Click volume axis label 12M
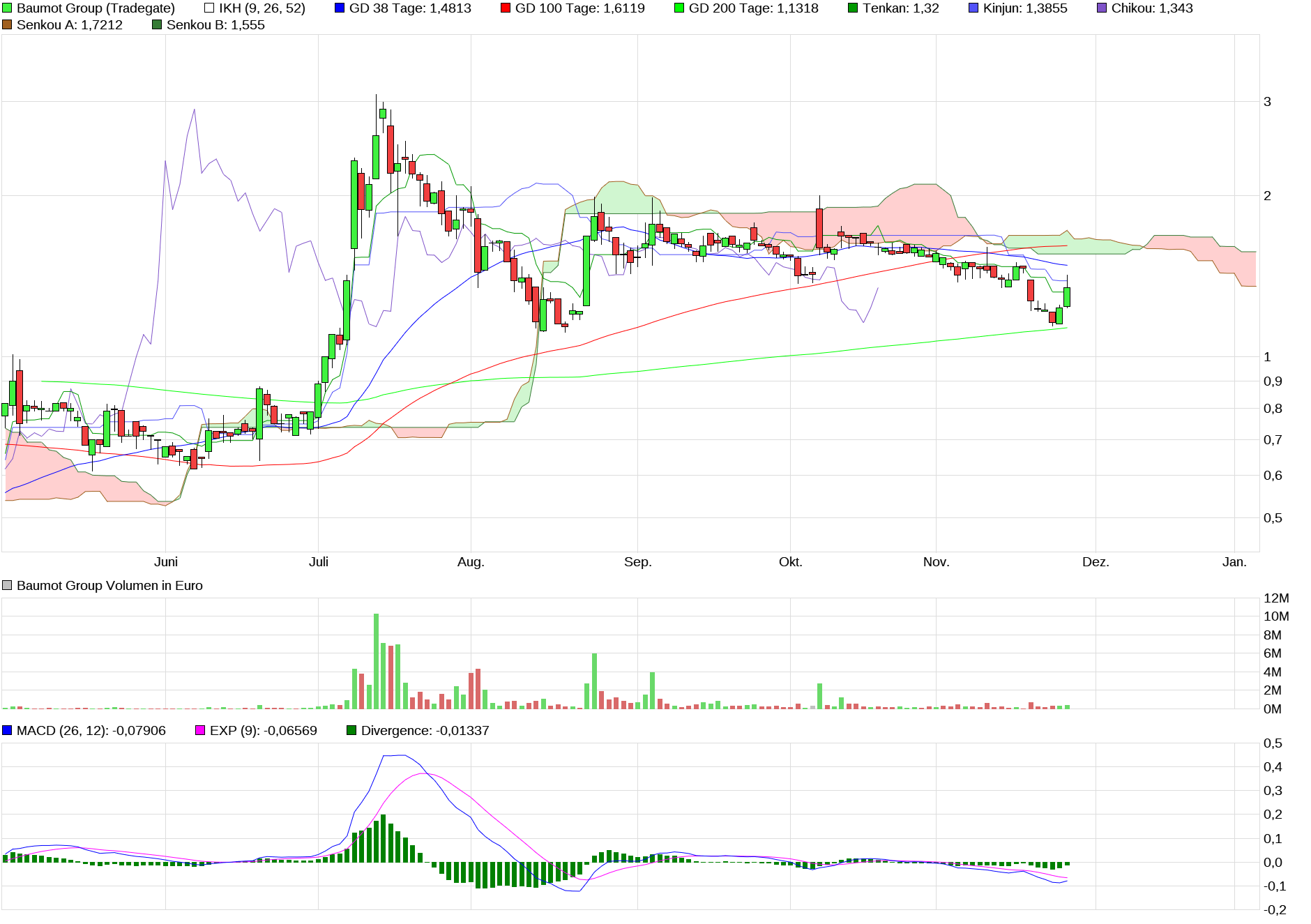1311x924 pixels. [x=1276, y=598]
